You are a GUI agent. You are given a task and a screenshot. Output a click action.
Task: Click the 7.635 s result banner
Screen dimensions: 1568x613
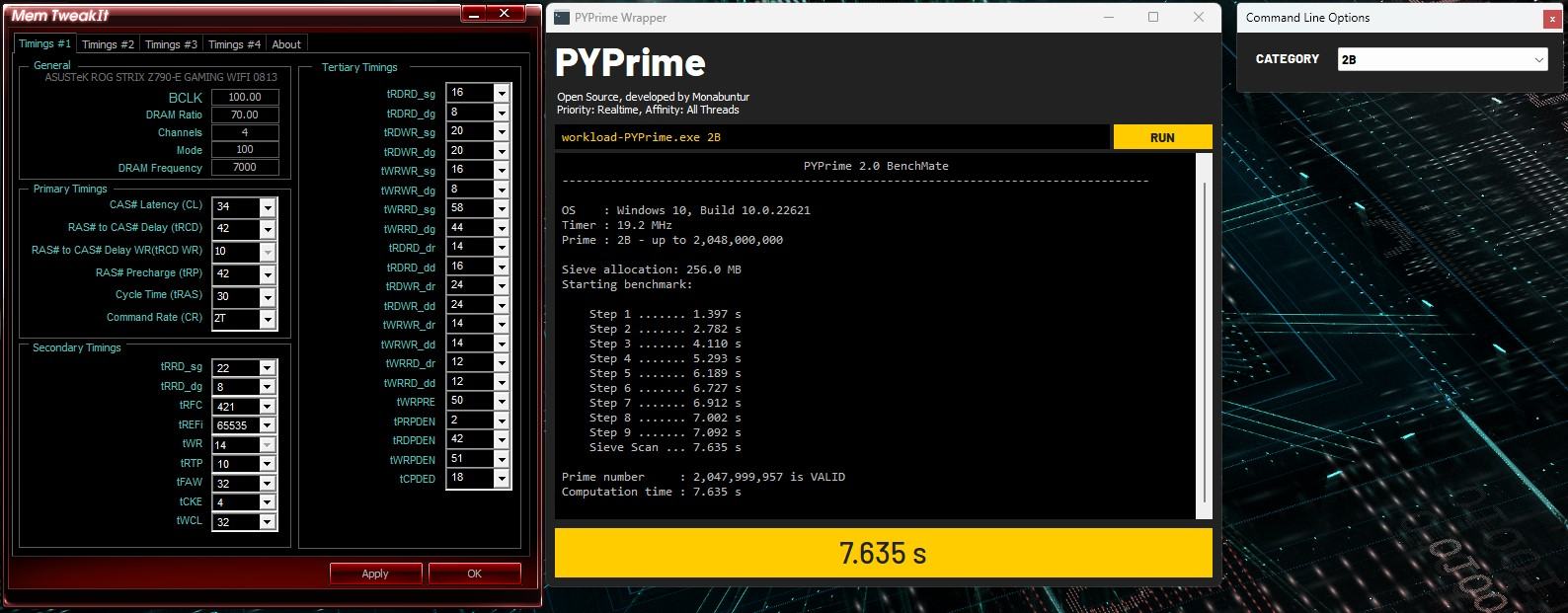(x=883, y=553)
